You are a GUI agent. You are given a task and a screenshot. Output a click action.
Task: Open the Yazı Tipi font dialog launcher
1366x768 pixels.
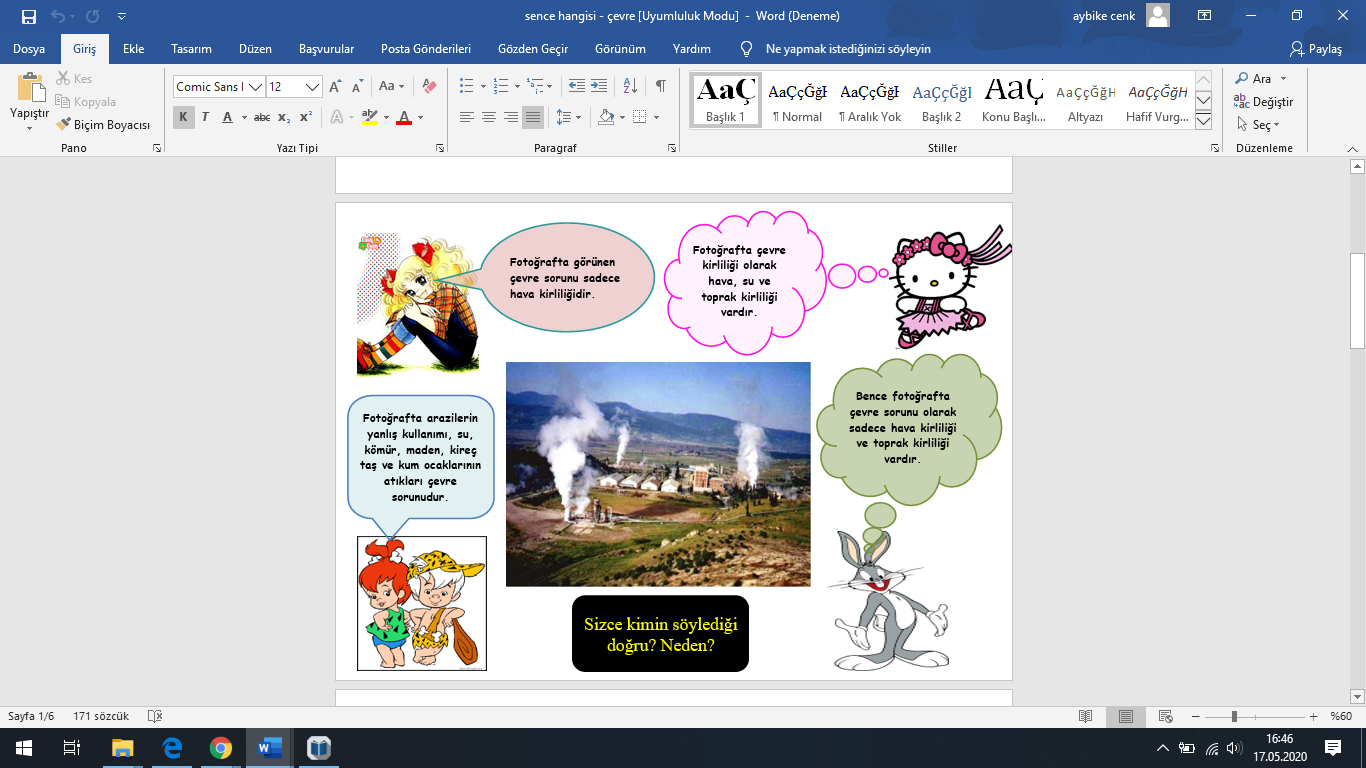point(440,148)
